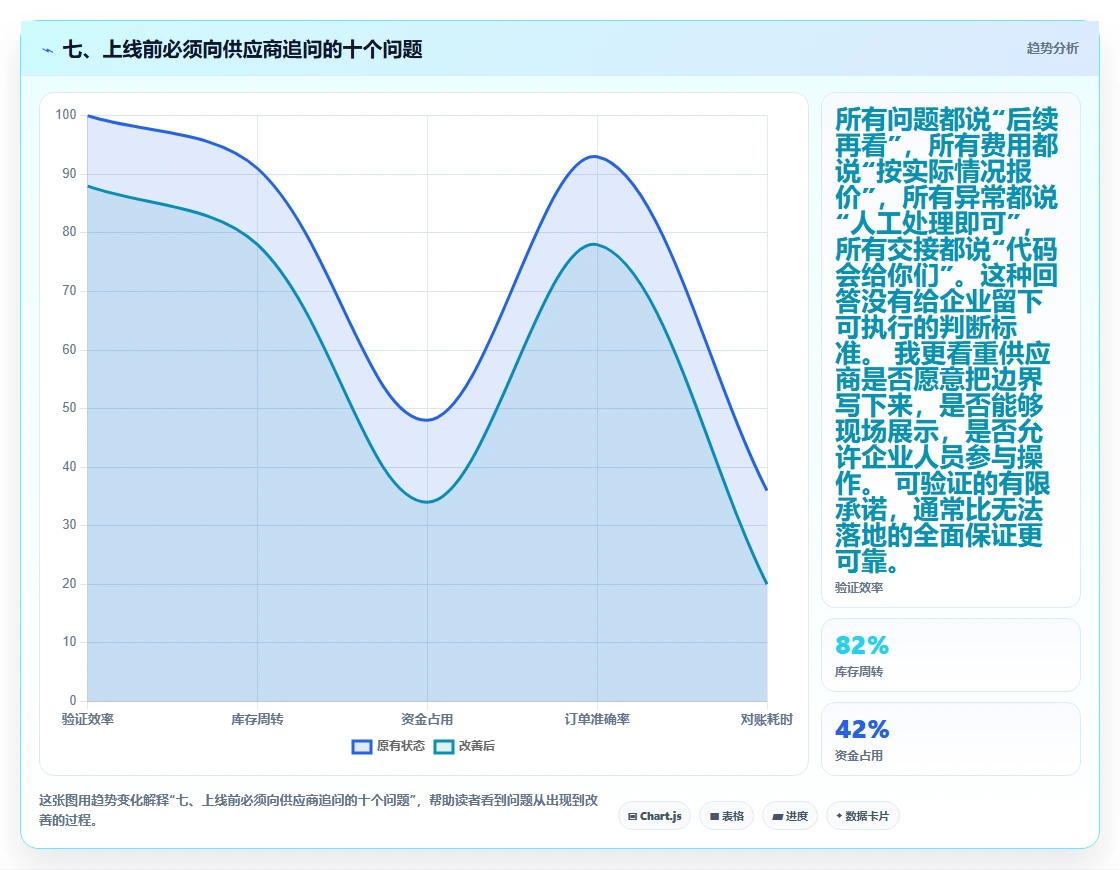Click the 0 y-axis tick label
Viewport: 1120px width, 870px height.
[x=73, y=700]
